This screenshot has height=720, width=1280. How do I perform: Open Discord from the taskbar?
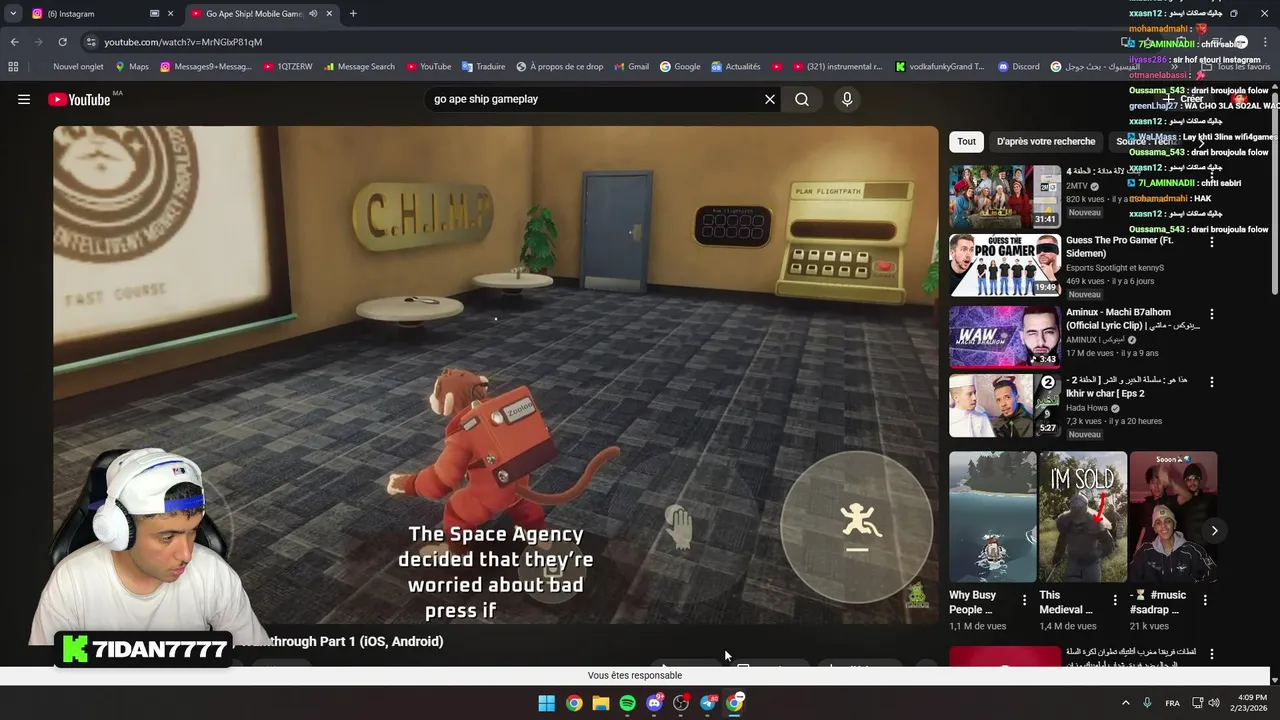coord(654,703)
